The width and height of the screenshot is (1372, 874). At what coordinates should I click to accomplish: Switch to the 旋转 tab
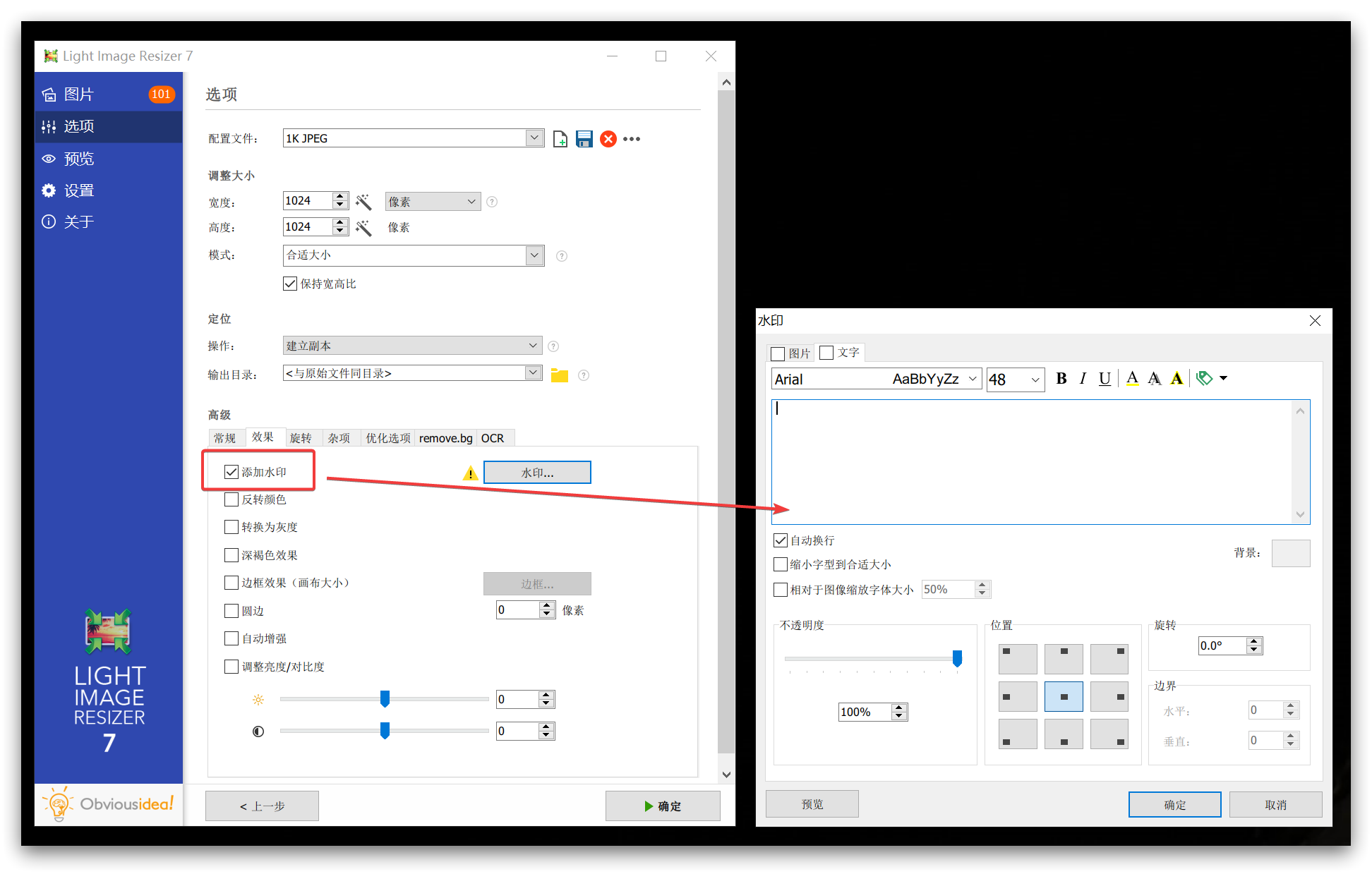tap(301, 438)
